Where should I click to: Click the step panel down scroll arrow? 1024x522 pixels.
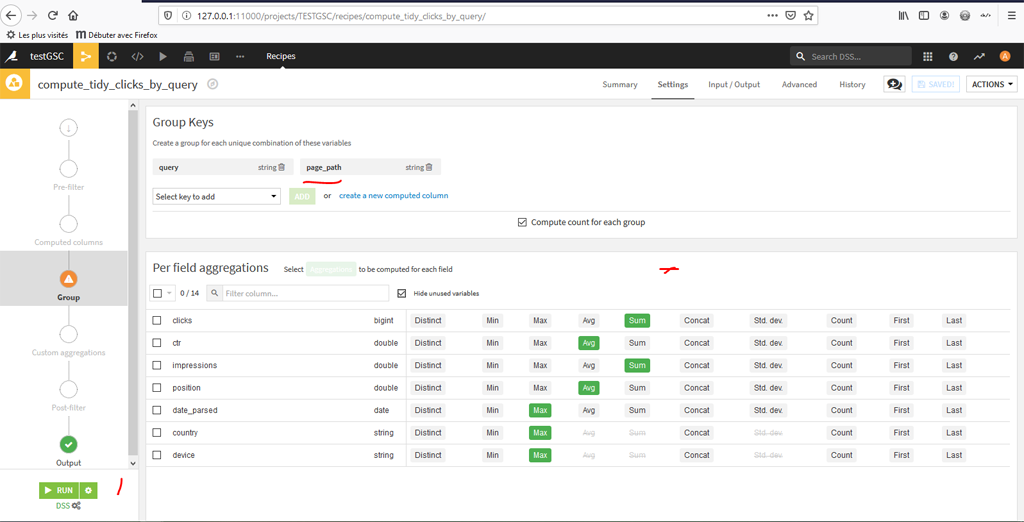pyautogui.click(x=133, y=463)
